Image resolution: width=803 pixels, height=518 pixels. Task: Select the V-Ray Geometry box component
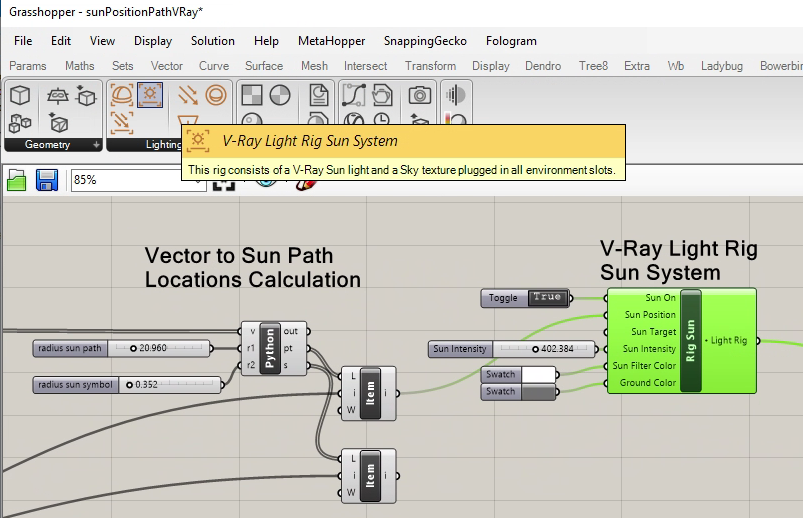pyautogui.click(x=20, y=95)
